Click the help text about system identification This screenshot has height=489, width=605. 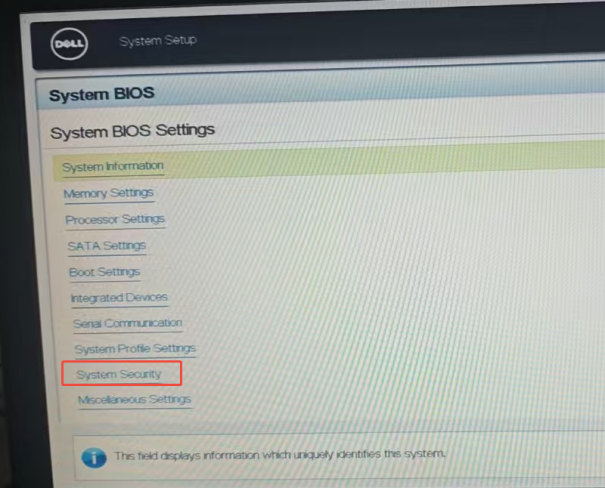pyautogui.click(x=280, y=455)
